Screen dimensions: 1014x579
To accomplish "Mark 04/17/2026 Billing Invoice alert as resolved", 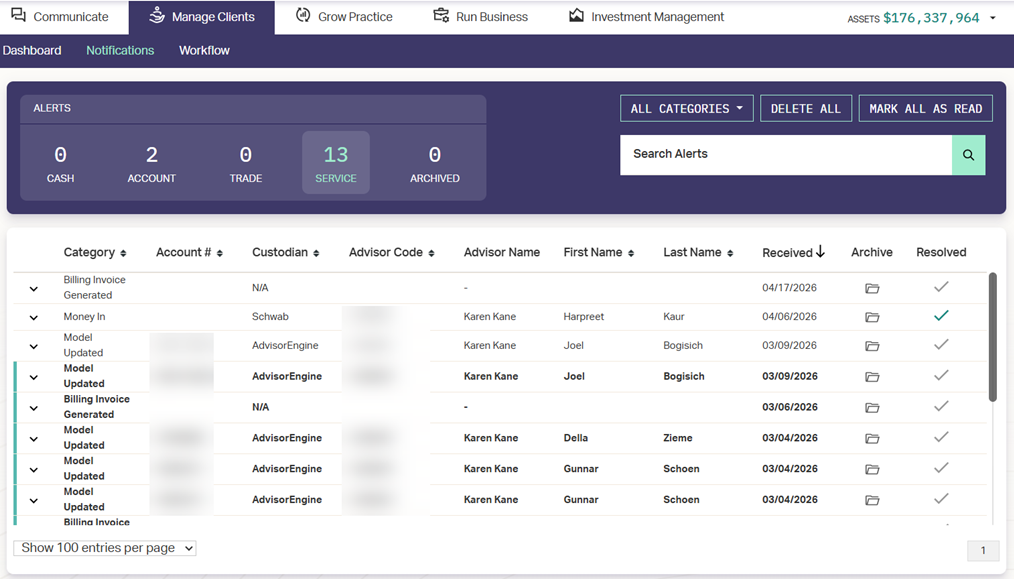I will click(x=940, y=287).
